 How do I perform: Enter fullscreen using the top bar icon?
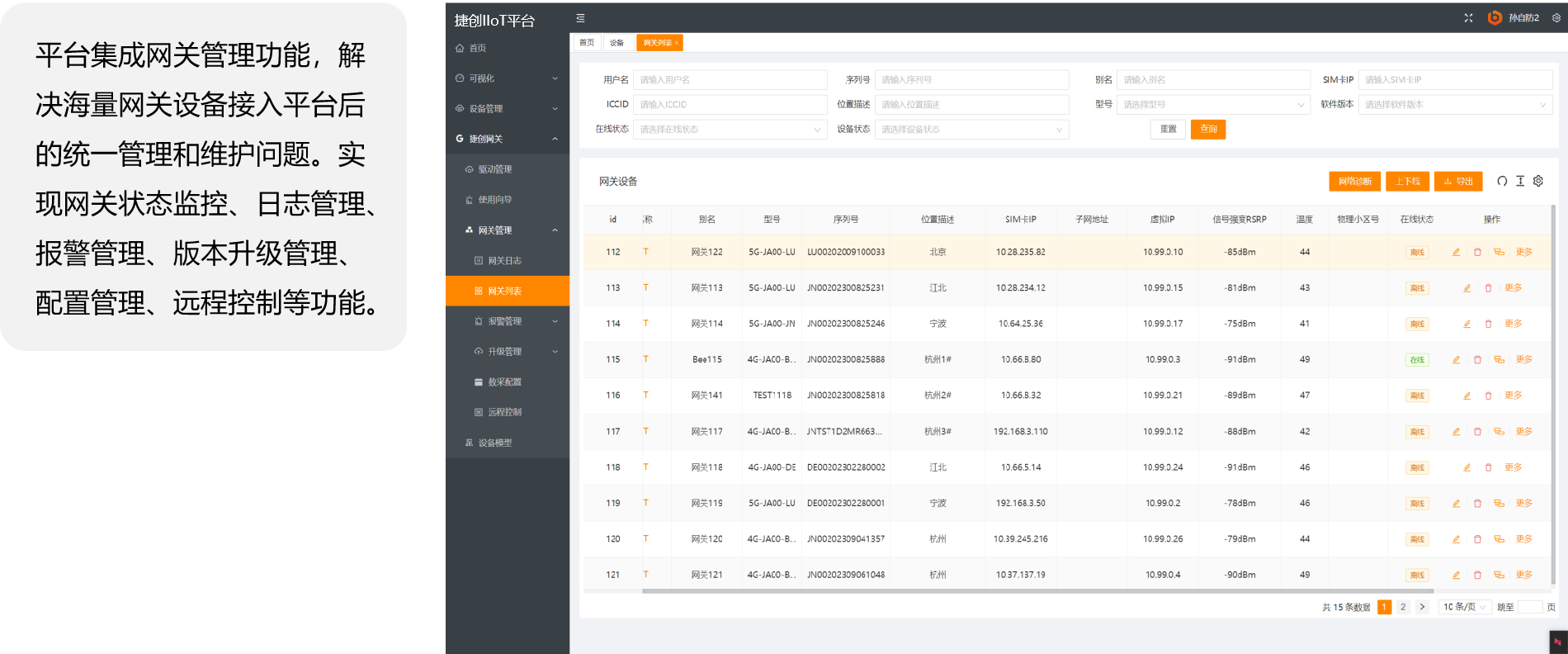pos(1468,18)
